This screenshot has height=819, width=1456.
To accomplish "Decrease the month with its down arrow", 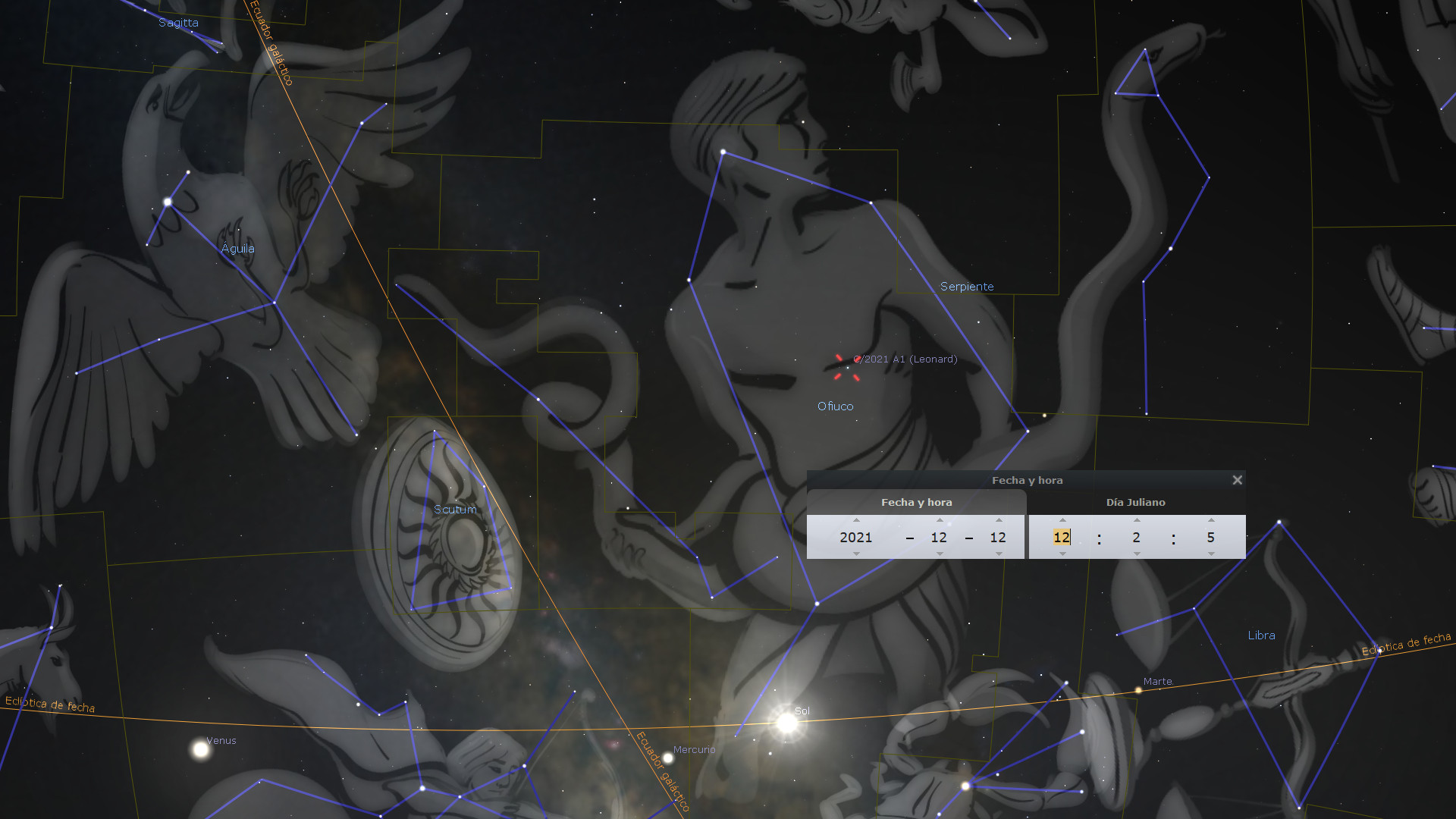I will coord(940,554).
